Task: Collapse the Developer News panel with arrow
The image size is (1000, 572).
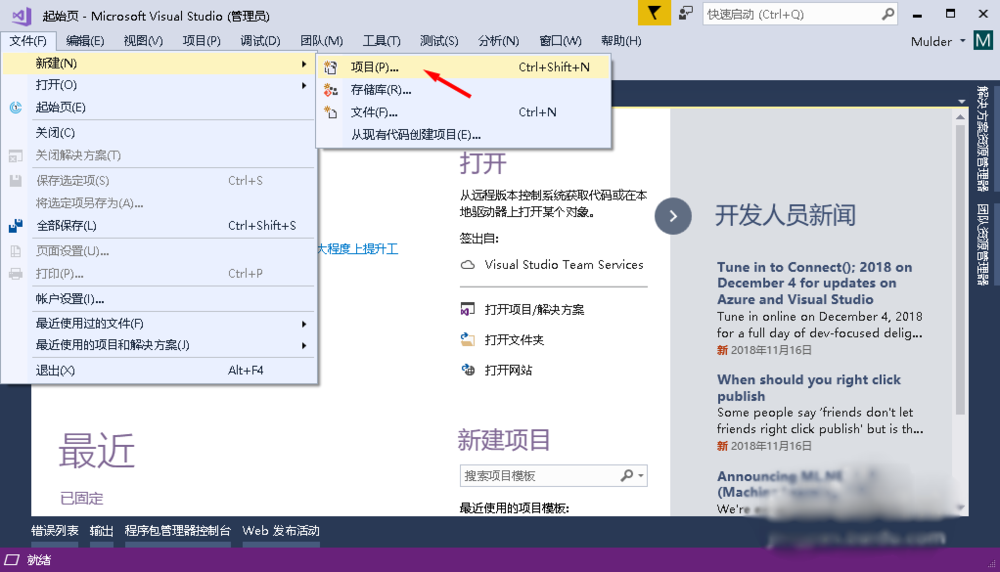Action: [673, 215]
